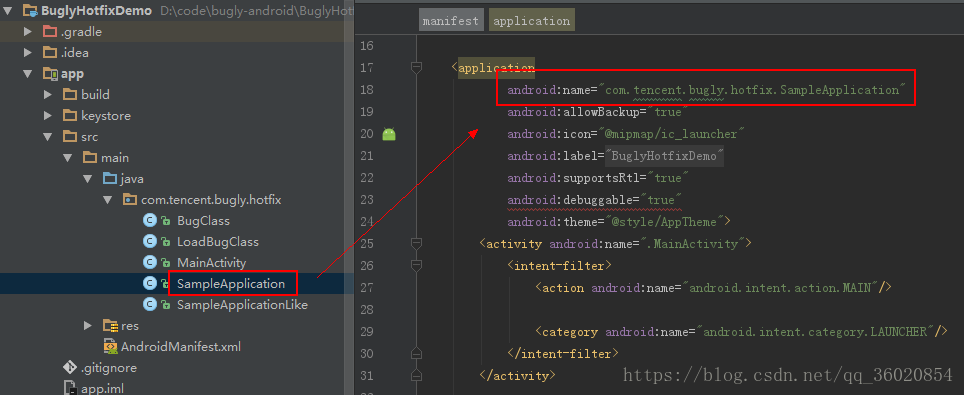Screen dimensions: 964x395
Task: Click the class icon beside LoadBugClass
Action: [x=149, y=242]
